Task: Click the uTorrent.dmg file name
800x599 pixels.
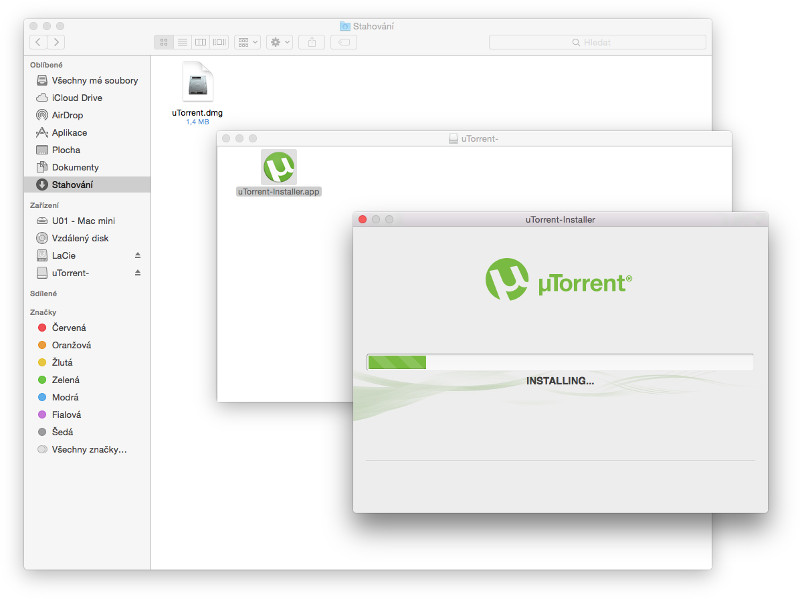Action: [197, 113]
